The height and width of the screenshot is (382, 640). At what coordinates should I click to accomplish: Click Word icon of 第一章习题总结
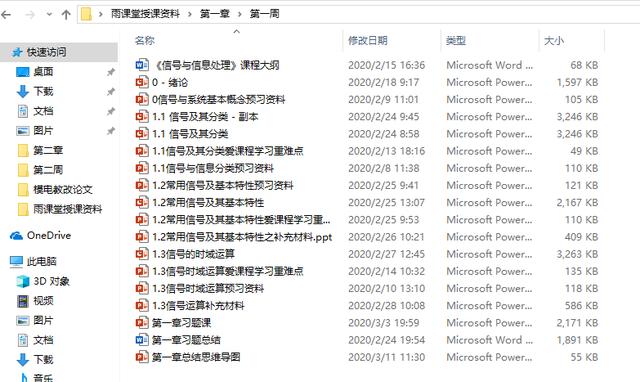click(x=142, y=340)
